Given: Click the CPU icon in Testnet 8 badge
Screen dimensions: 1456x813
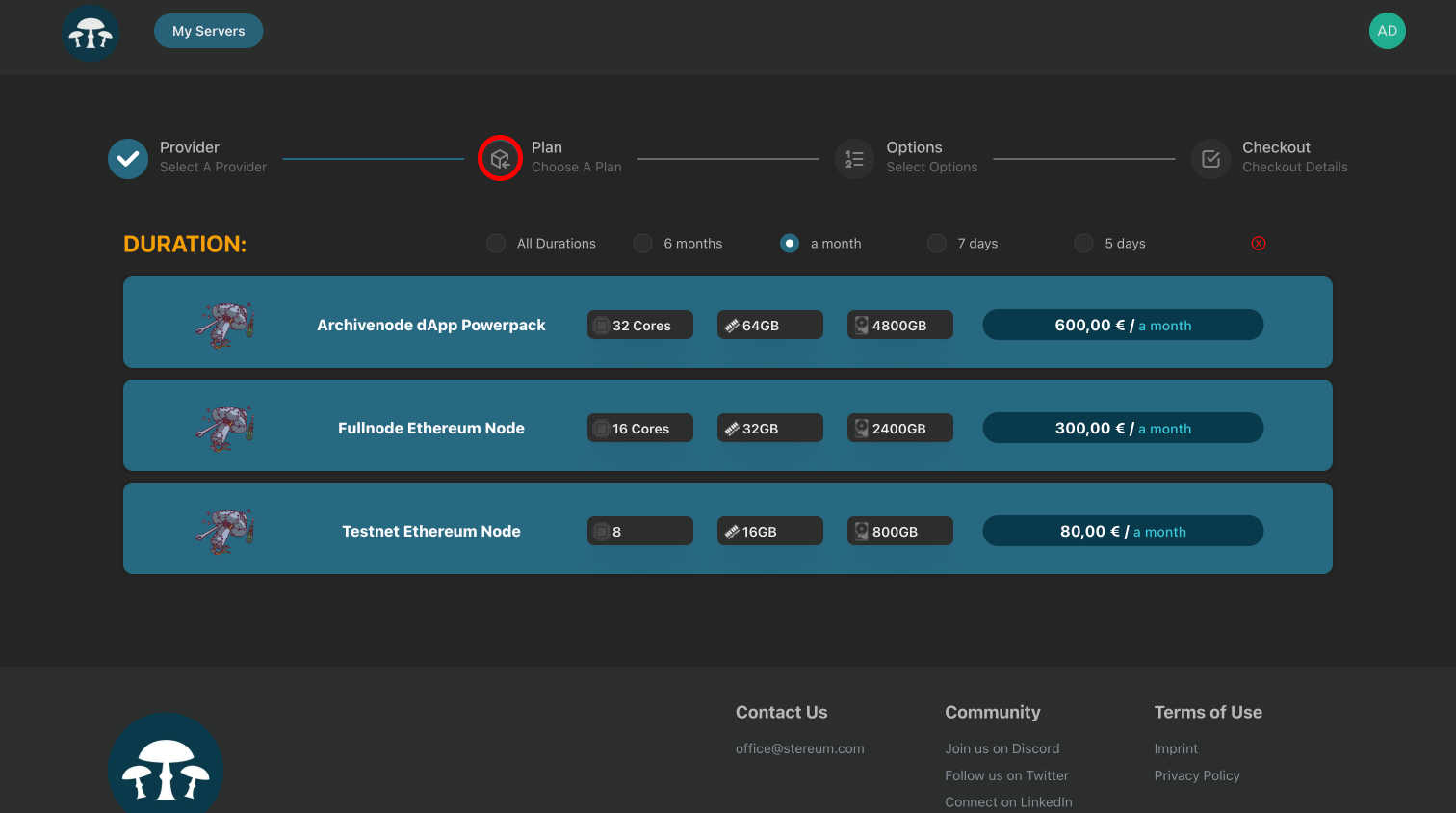Looking at the screenshot, I should pos(601,532).
